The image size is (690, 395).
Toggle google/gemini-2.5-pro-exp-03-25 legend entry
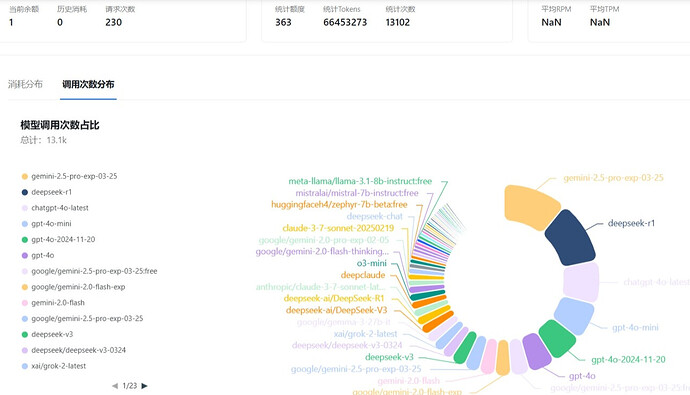(x=82, y=319)
